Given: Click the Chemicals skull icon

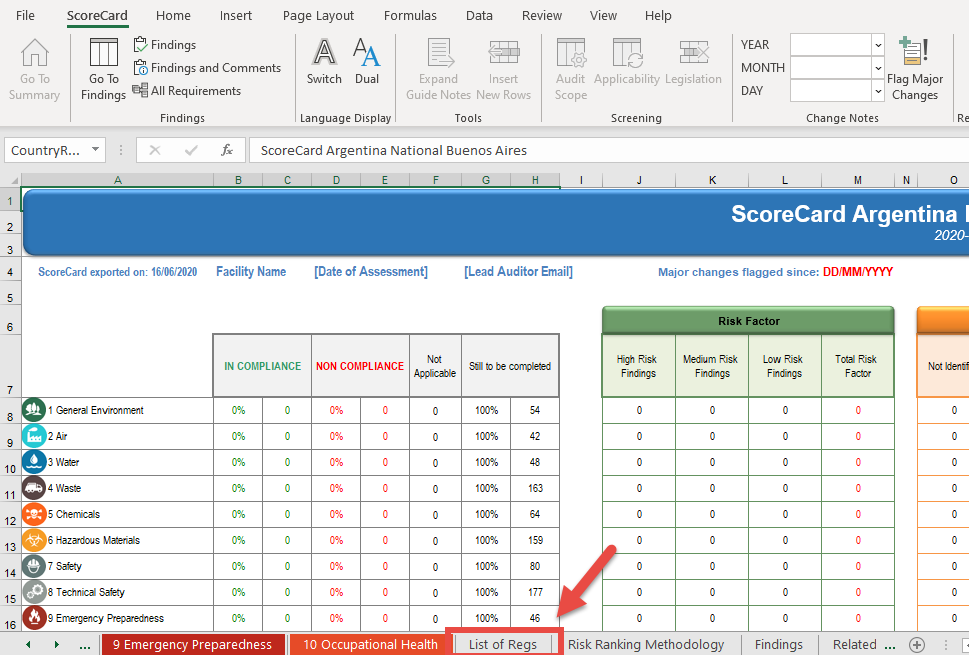Looking at the screenshot, I should point(34,513).
